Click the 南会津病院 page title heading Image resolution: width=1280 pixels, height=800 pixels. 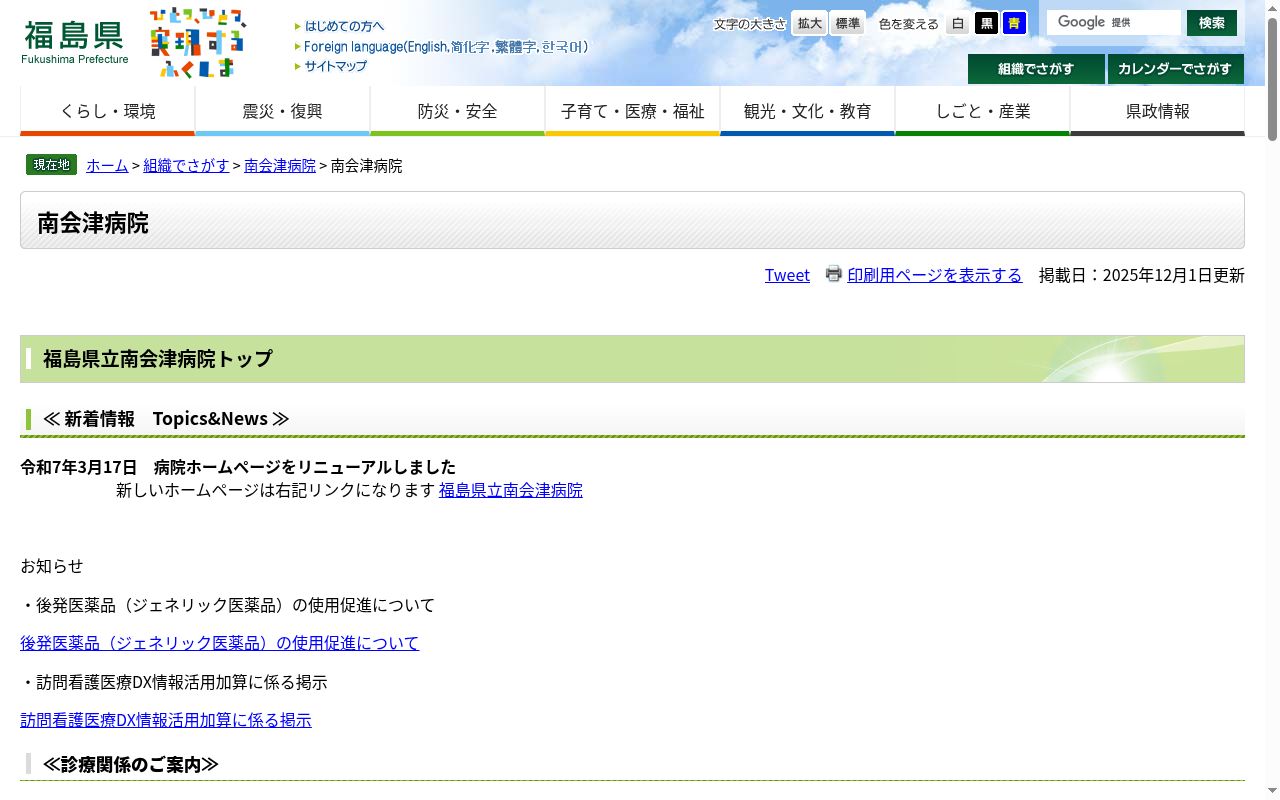click(93, 222)
